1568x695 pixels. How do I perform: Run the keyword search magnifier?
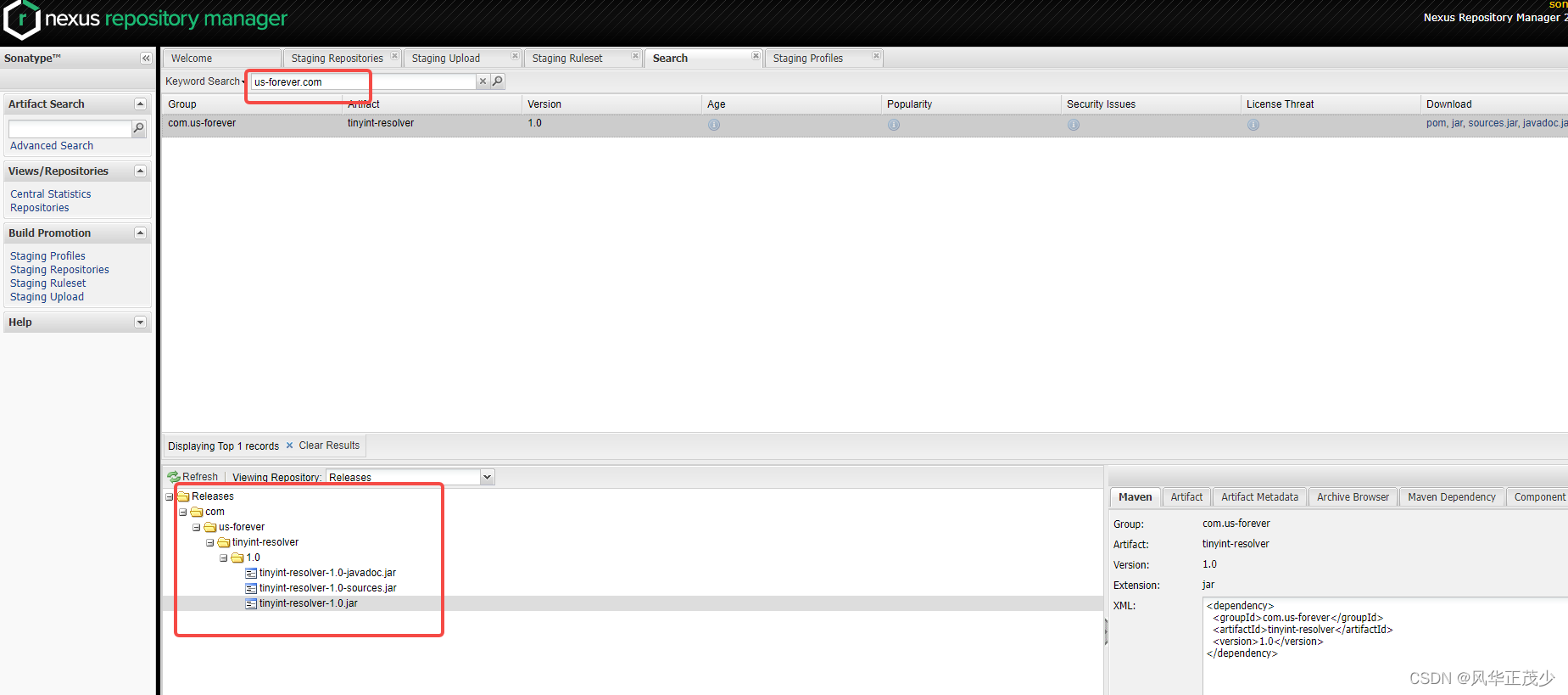498,81
